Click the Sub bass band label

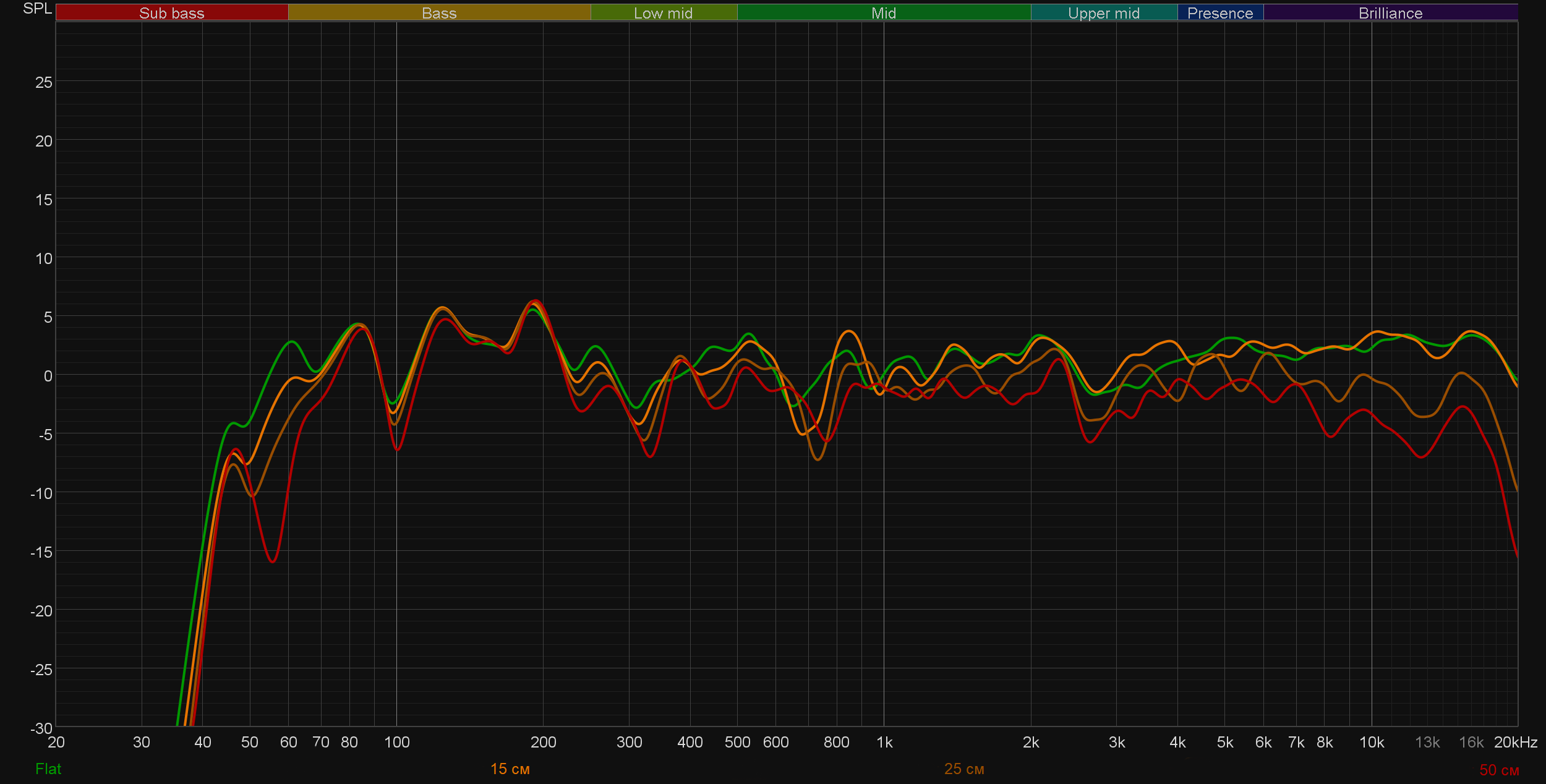(171, 13)
